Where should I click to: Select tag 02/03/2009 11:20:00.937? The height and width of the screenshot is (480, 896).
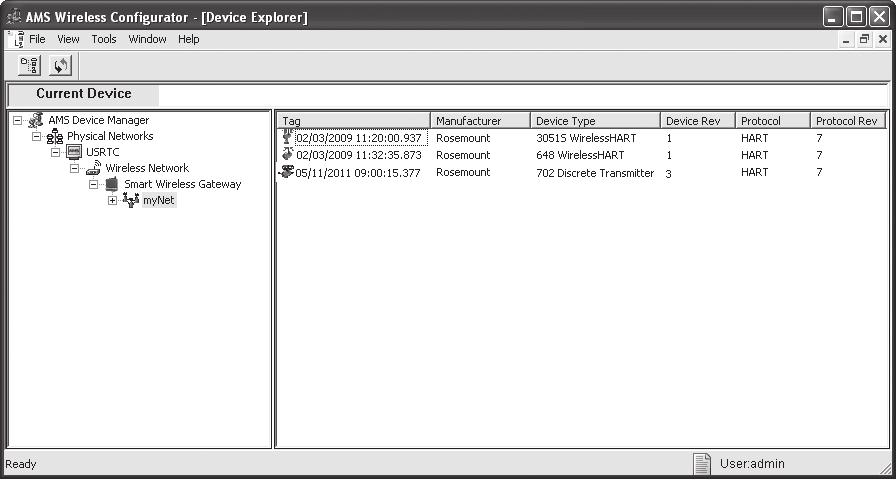click(359, 138)
